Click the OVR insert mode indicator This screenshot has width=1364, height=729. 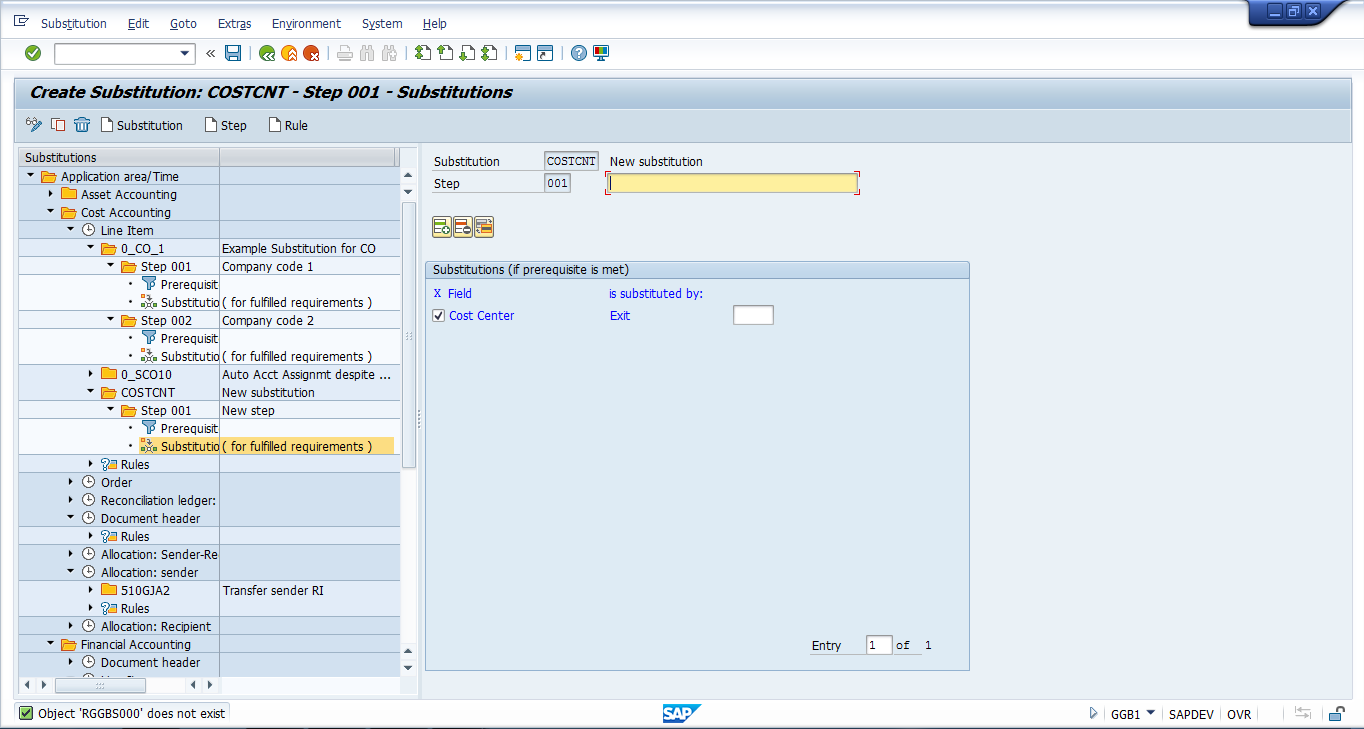pyautogui.click(x=1239, y=714)
